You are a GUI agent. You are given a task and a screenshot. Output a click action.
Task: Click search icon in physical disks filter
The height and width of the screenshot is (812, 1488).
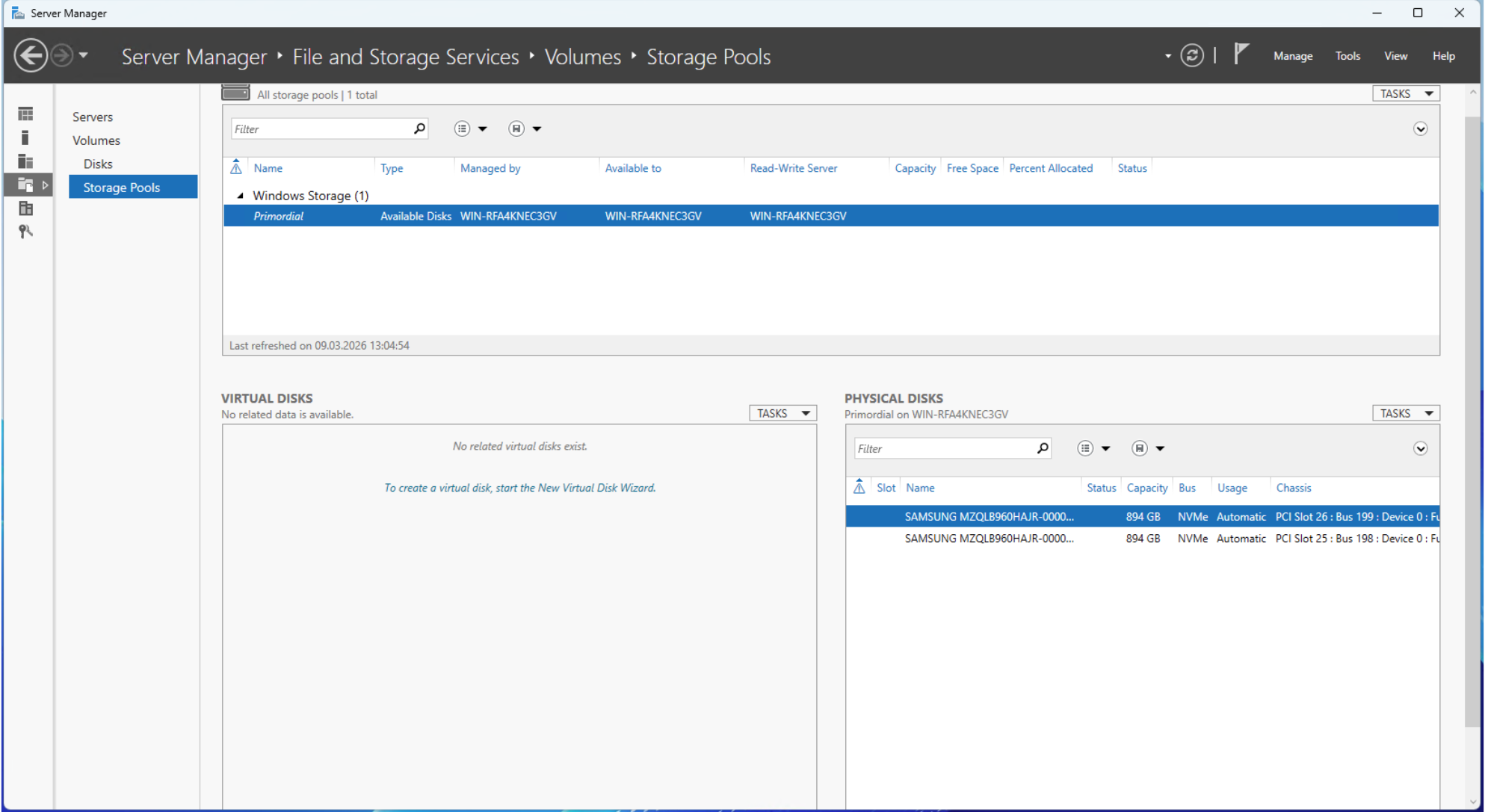pyautogui.click(x=1043, y=448)
